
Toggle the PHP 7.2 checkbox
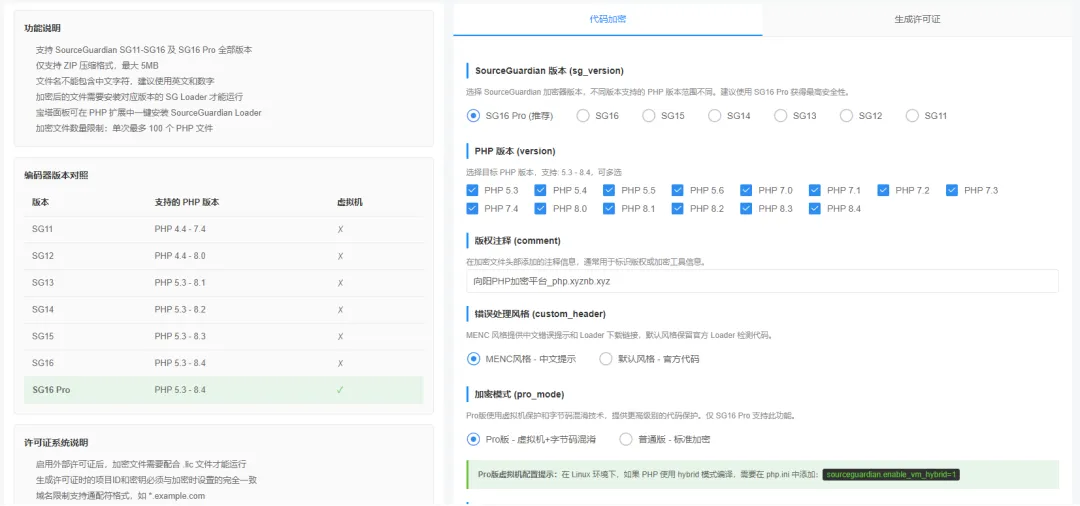tap(884, 190)
